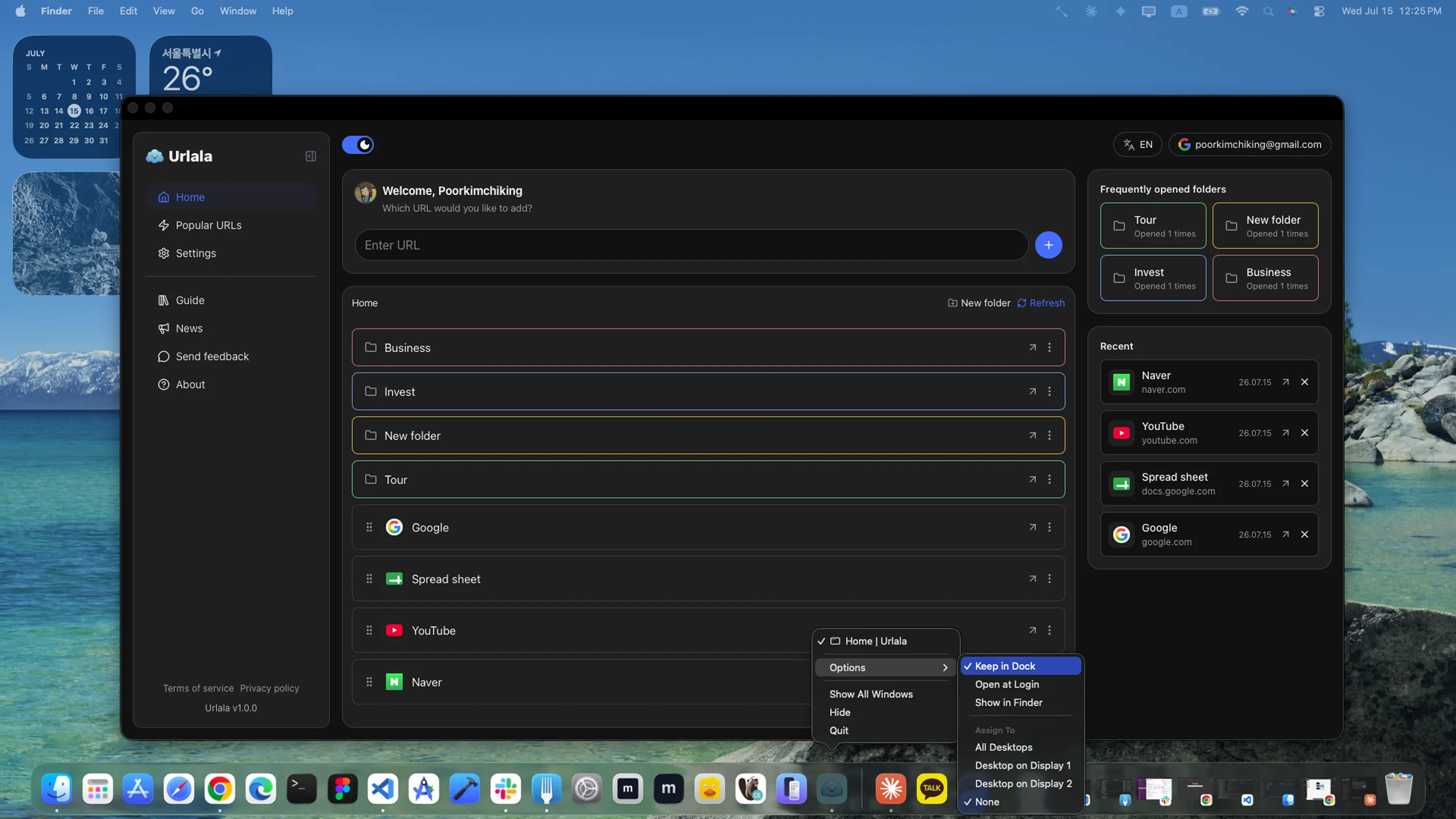Remove Naver from Recent list
The height and width of the screenshot is (819, 1456).
coord(1304,382)
